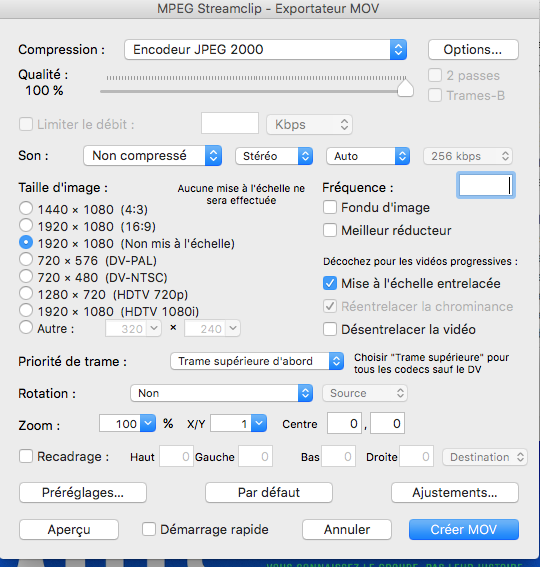Screen dimensions: 540x567
Task: Adjust the Qualité slider handle
Action: pyautogui.click(x=405, y=89)
